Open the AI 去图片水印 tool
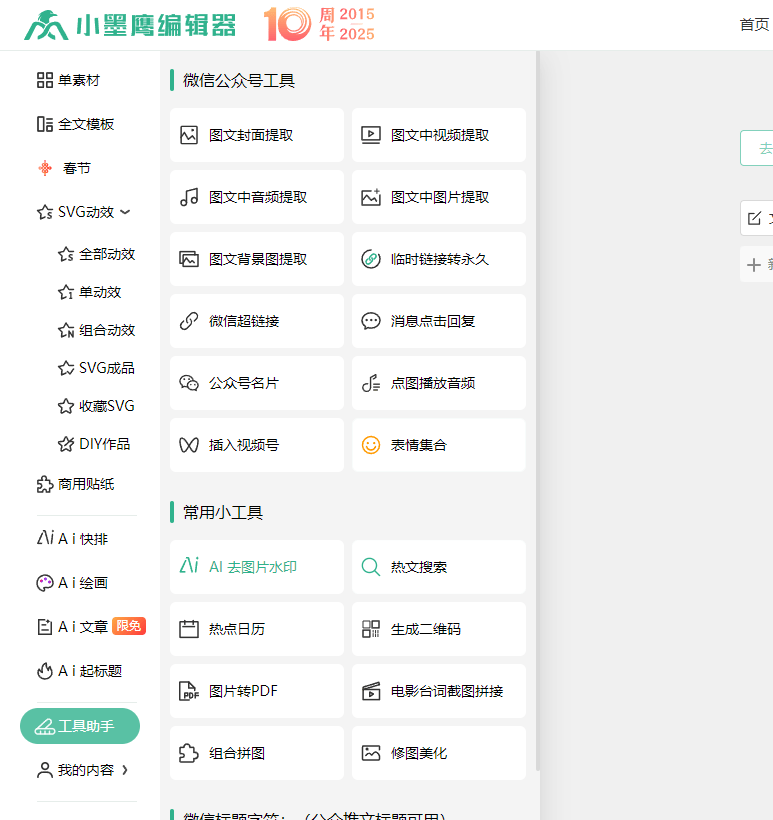This screenshot has height=820, width=773. [252, 567]
